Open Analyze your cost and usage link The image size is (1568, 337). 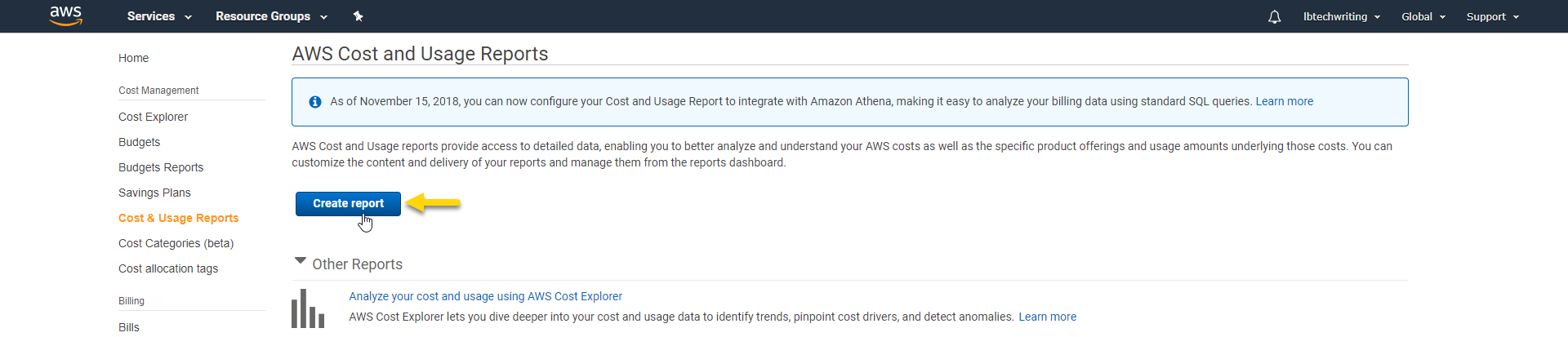coord(485,296)
